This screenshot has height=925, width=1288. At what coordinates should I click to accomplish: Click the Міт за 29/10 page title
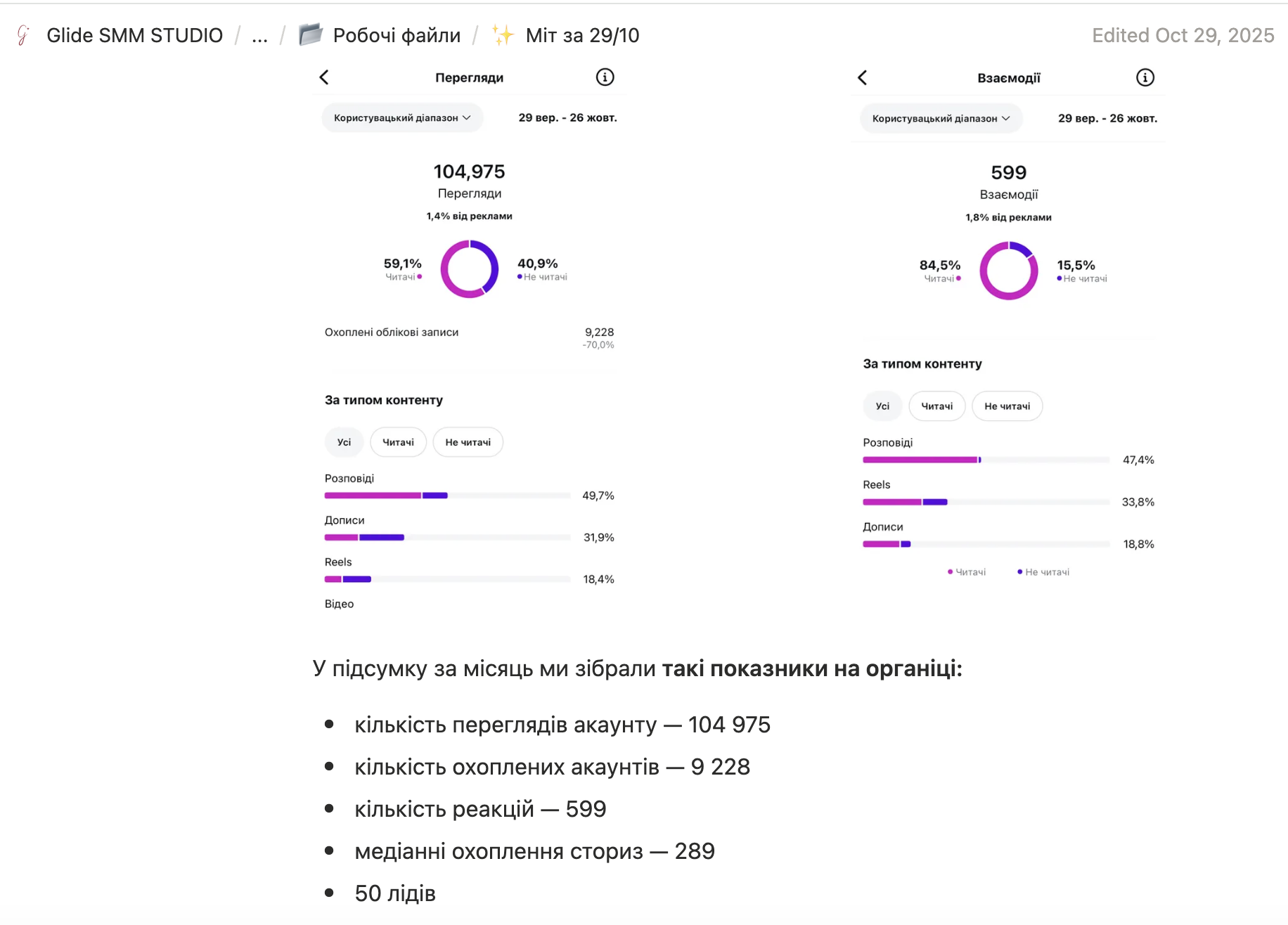pos(583,35)
